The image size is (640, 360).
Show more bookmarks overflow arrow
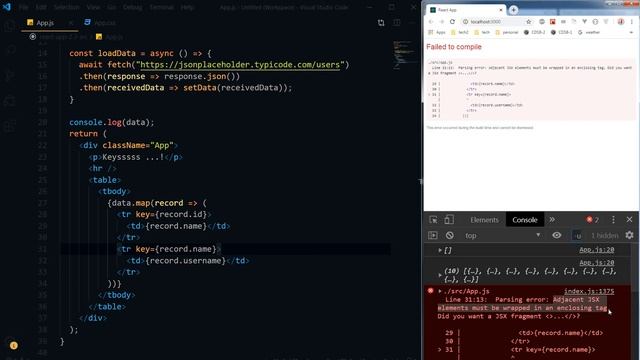631,32
